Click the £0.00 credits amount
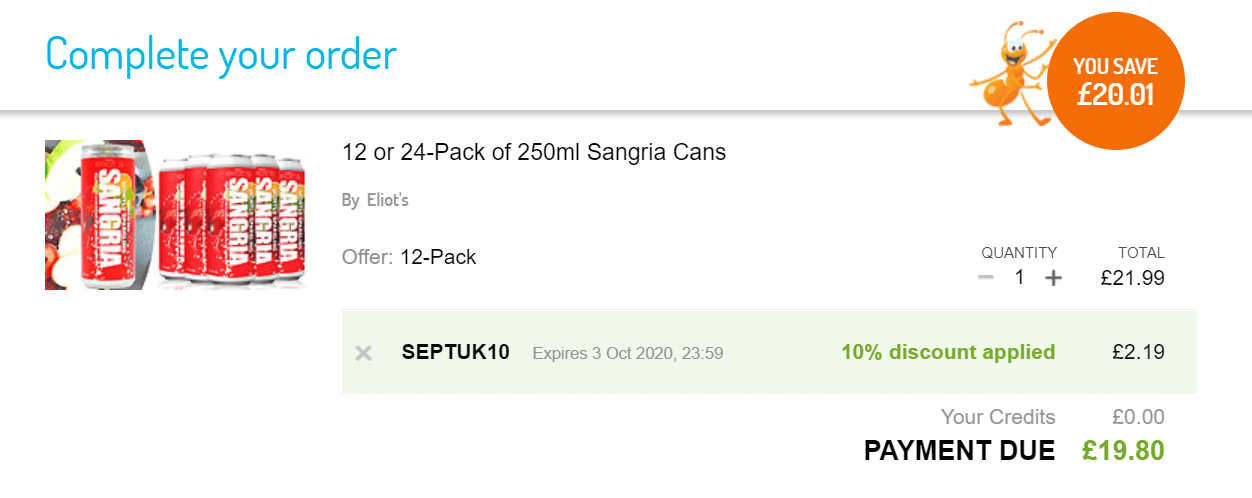 [x=1138, y=417]
